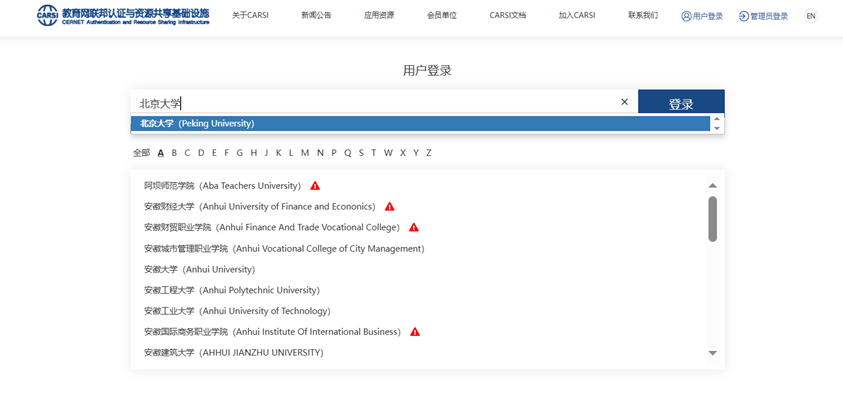Filter universities by letter J

(x=266, y=153)
